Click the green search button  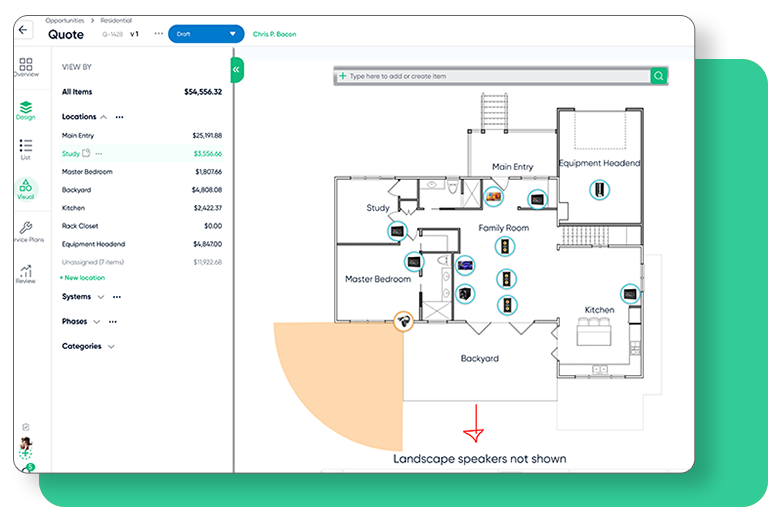(x=659, y=76)
